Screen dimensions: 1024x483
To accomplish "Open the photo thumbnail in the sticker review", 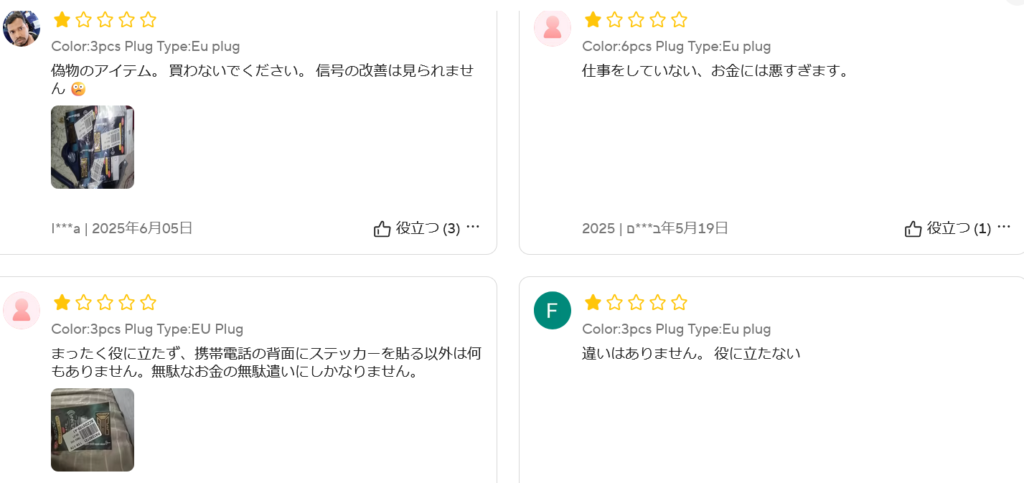I will pyautogui.click(x=92, y=429).
